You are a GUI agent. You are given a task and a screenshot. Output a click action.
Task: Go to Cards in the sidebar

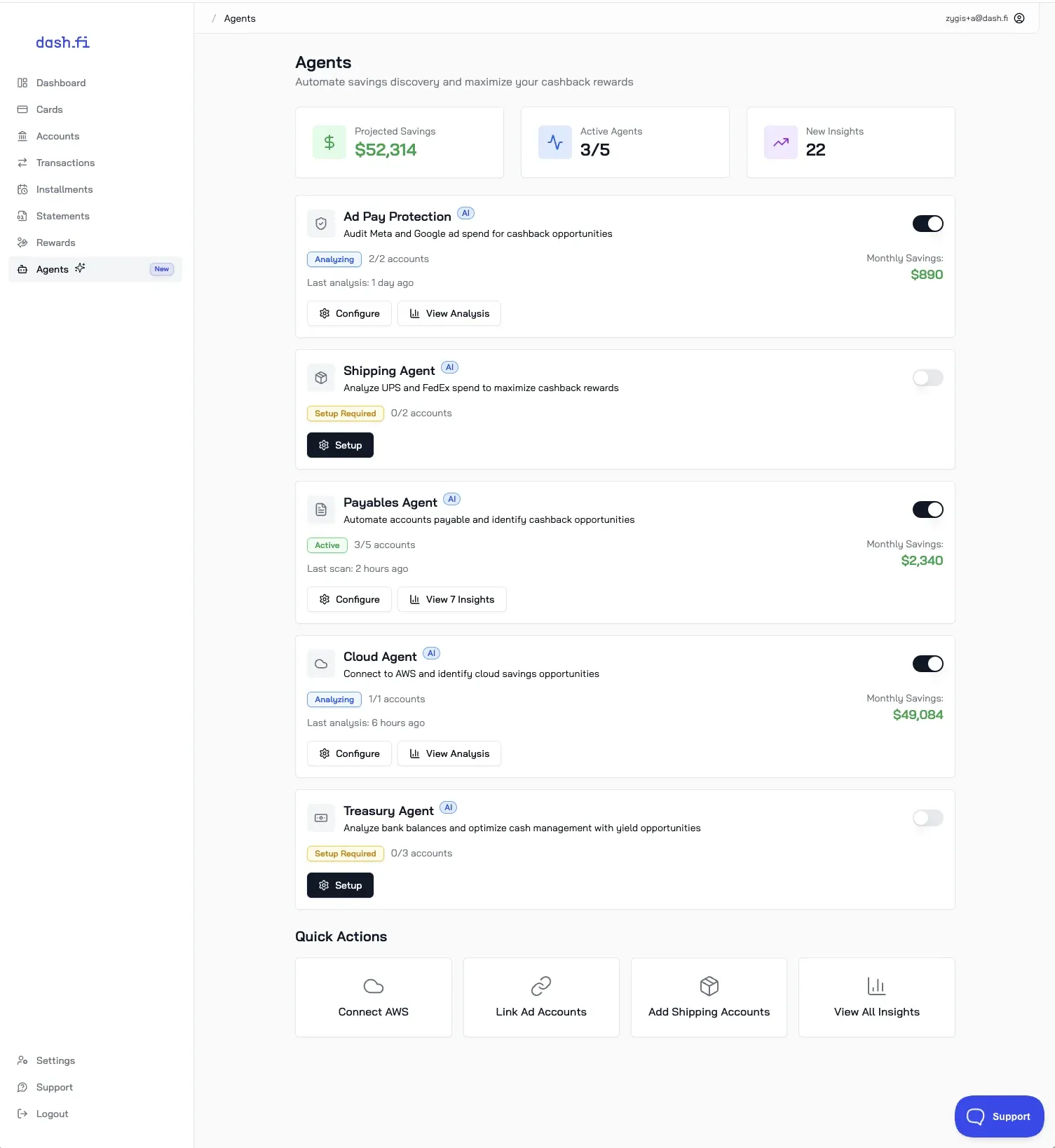(95, 109)
